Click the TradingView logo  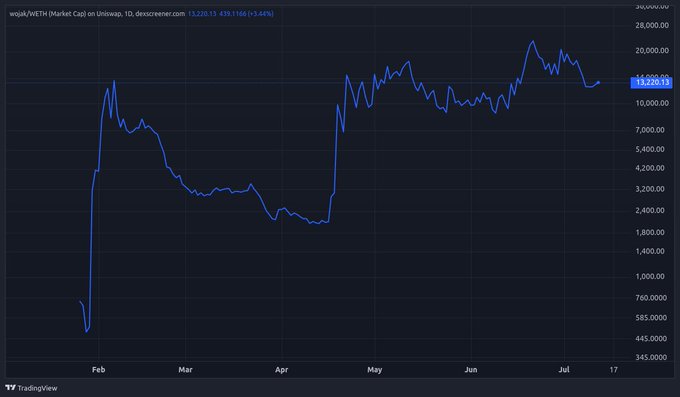31,388
